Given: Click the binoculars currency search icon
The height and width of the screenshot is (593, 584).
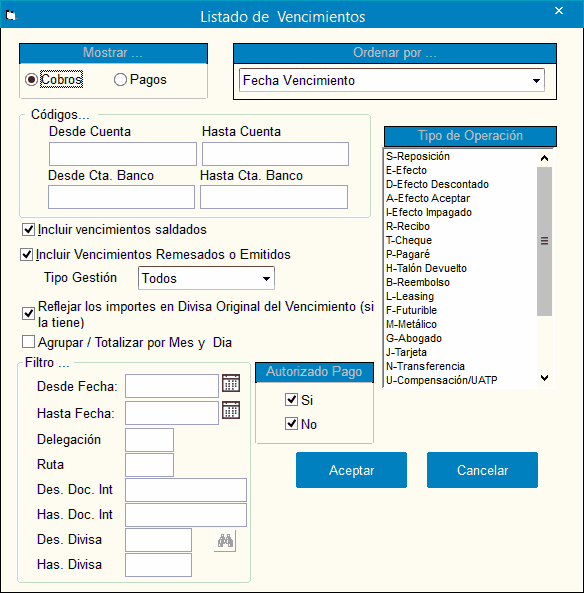Looking at the screenshot, I should [x=225, y=541].
